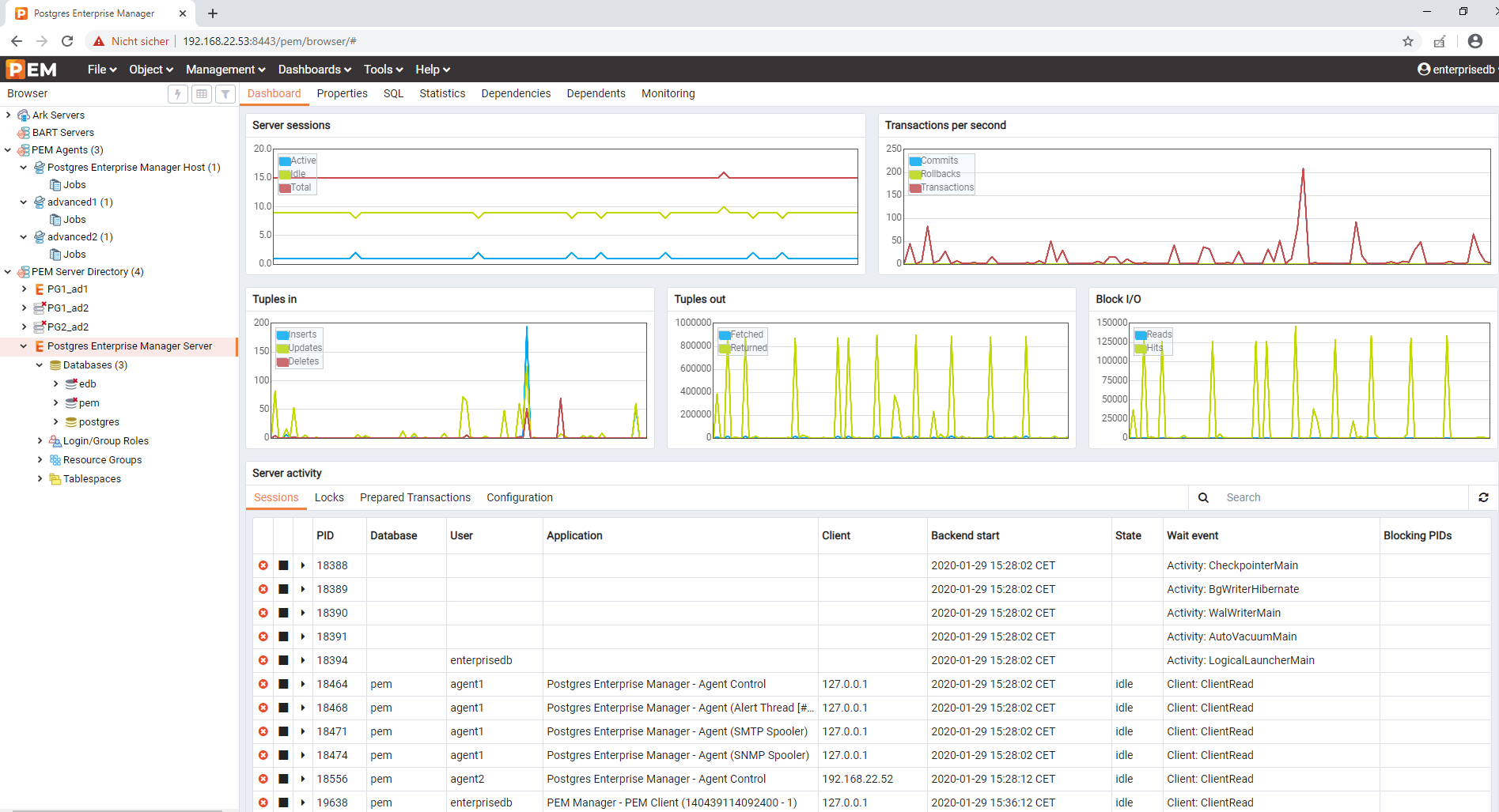Select the edb database icon
The height and width of the screenshot is (812, 1499).
click(x=71, y=383)
